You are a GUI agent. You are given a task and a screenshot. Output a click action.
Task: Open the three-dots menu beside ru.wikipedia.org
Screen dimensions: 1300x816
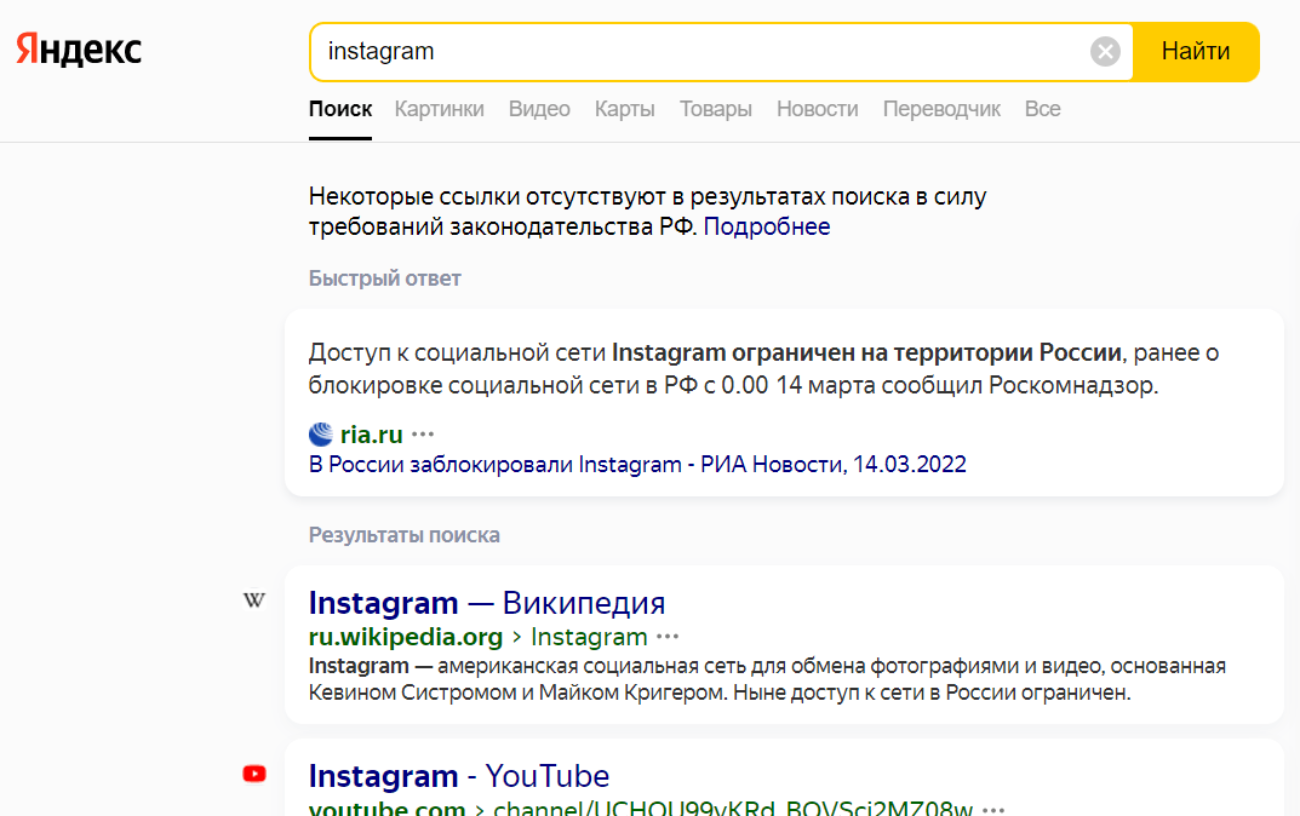pos(668,636)
